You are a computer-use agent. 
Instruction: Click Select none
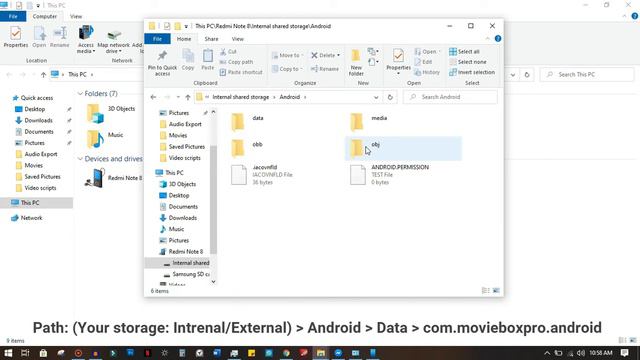click(x=468, y=62)
